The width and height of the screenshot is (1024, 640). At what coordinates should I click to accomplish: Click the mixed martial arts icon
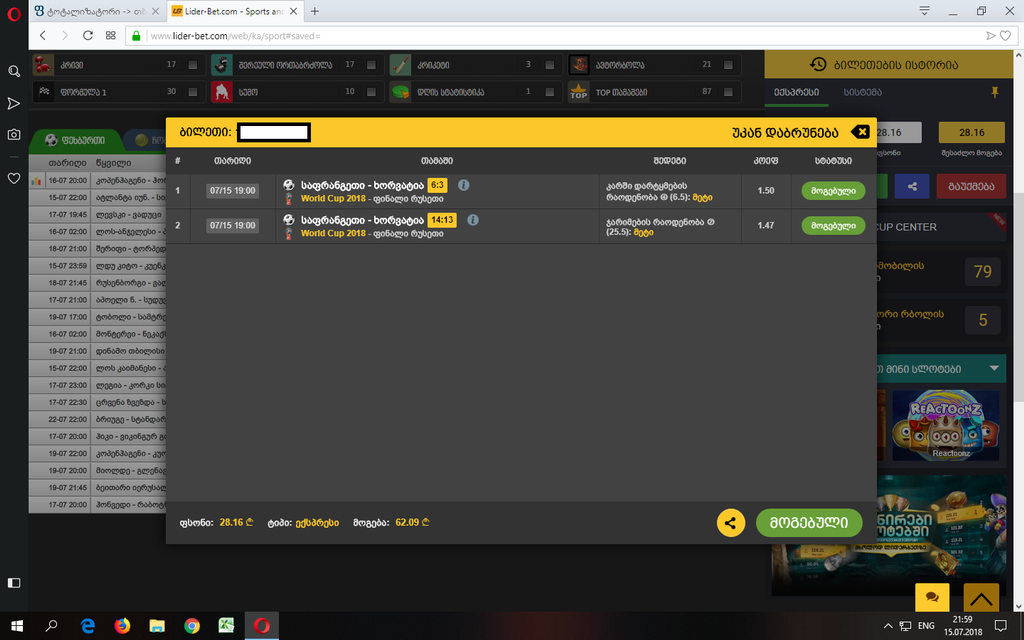tap(222, 65)
